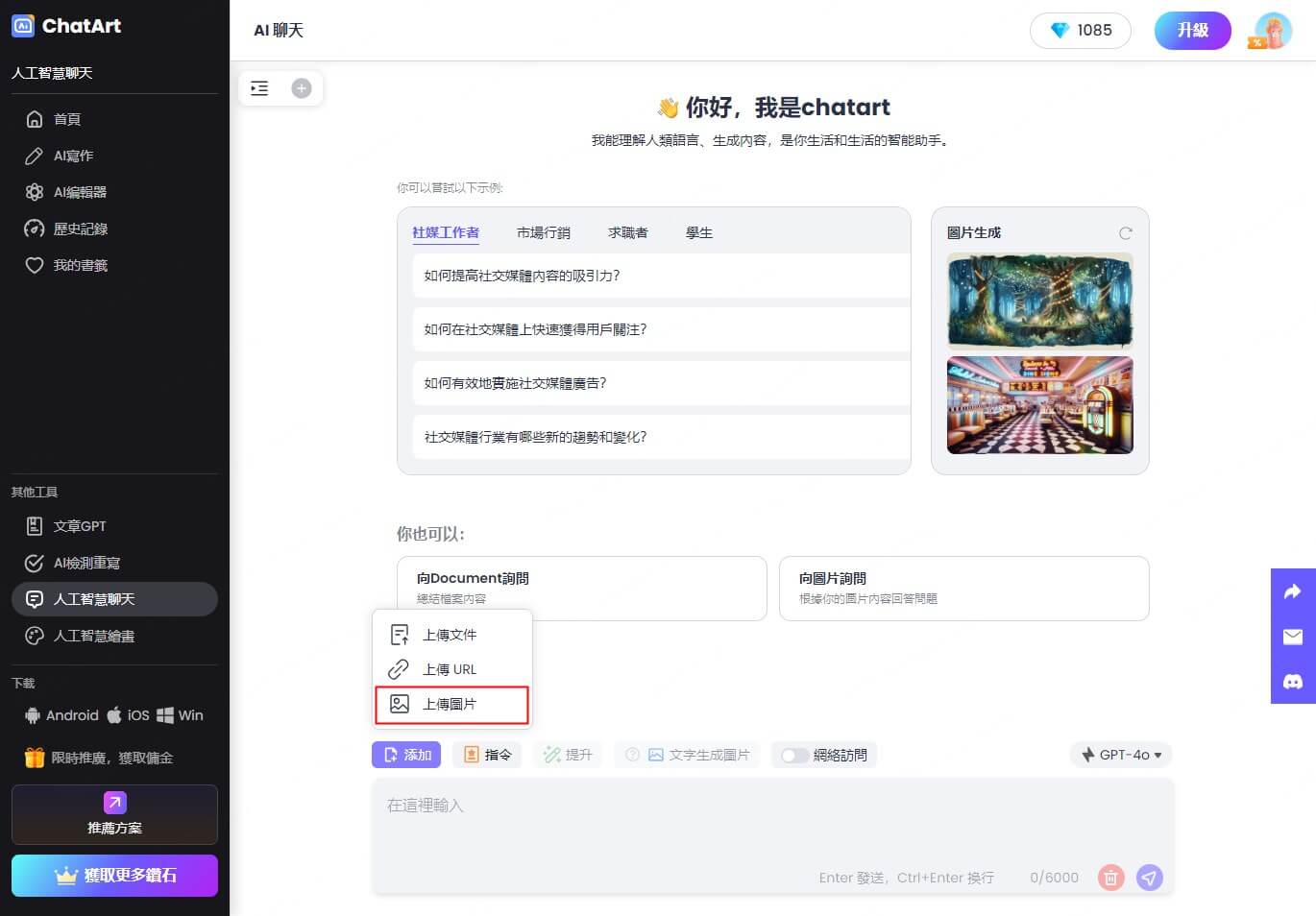Download the Win desktop app
Viewport: 1316px width, 916px height.
coord(181,715)
